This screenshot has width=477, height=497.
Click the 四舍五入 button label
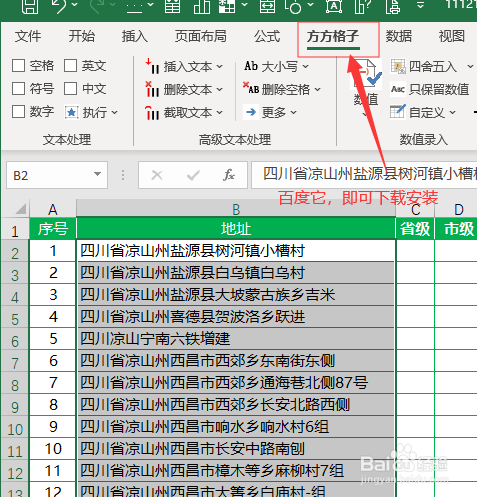coord(433,66)
